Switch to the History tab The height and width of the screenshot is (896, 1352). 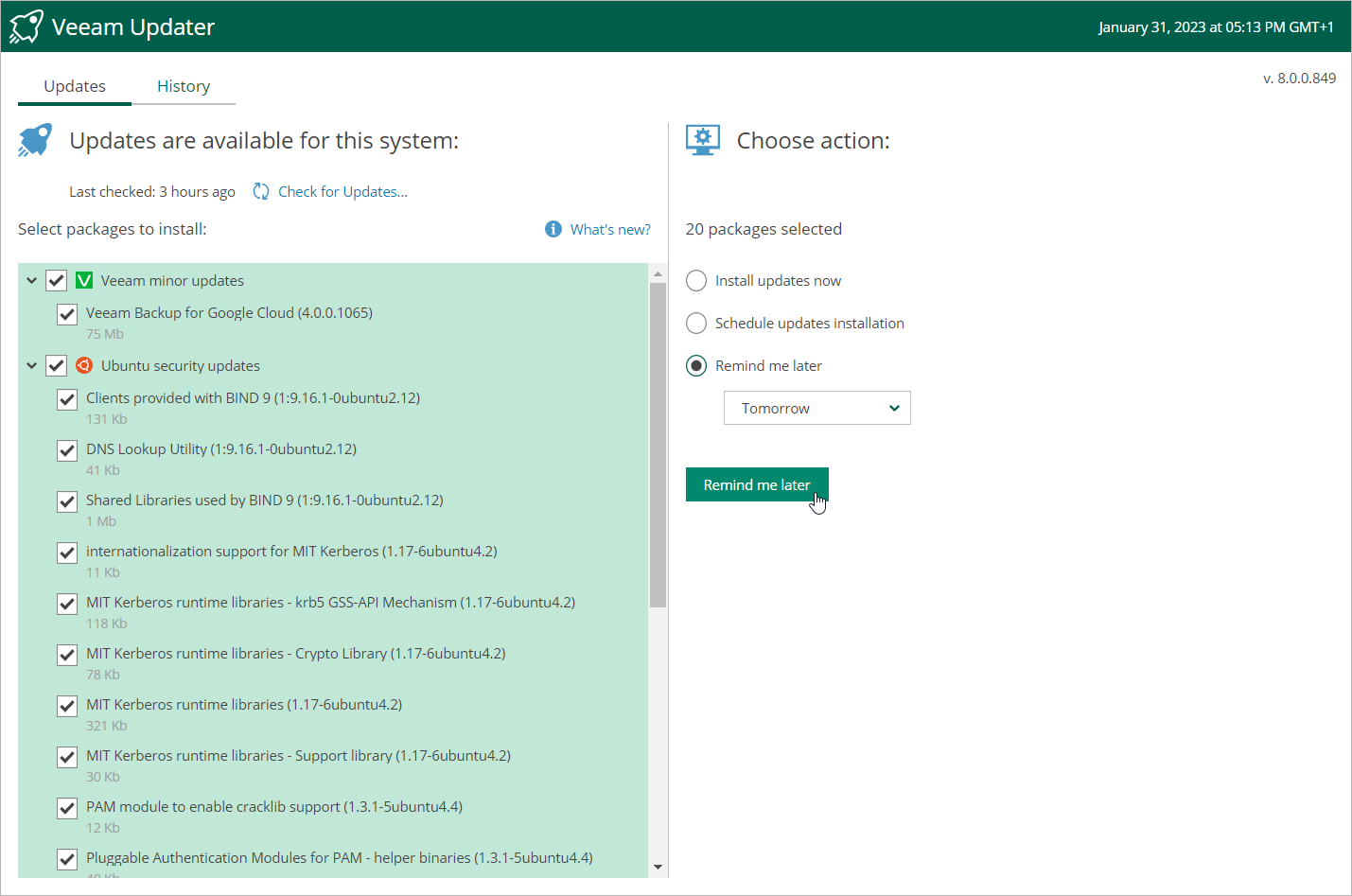pos(184,86)
